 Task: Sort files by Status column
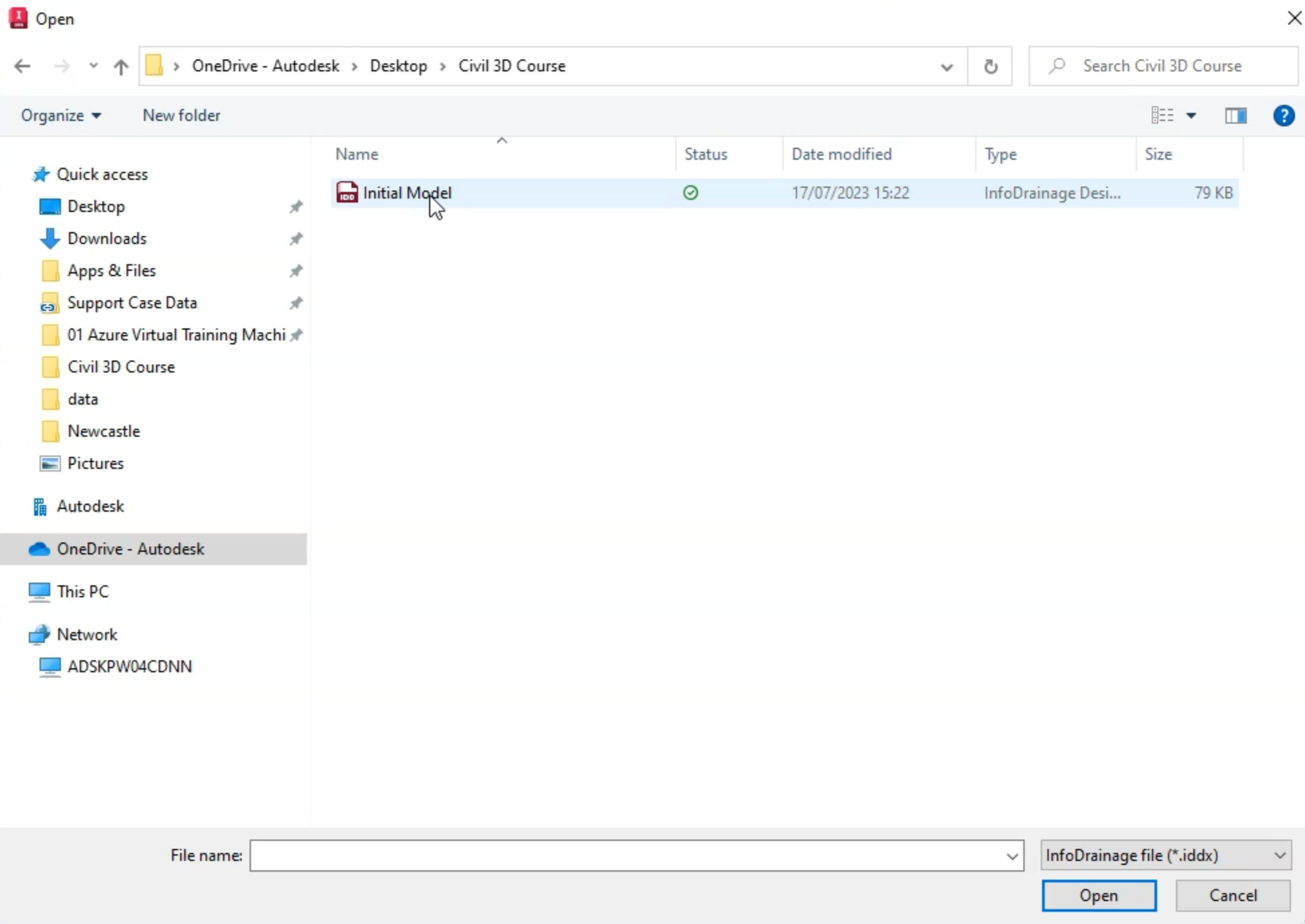(705, 154)
